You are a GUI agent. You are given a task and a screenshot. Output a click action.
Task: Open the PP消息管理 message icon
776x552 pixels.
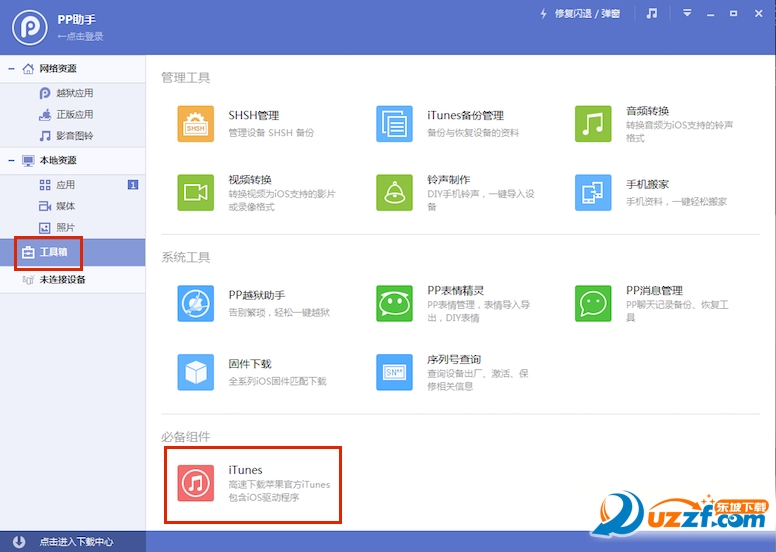coord(593,303)
